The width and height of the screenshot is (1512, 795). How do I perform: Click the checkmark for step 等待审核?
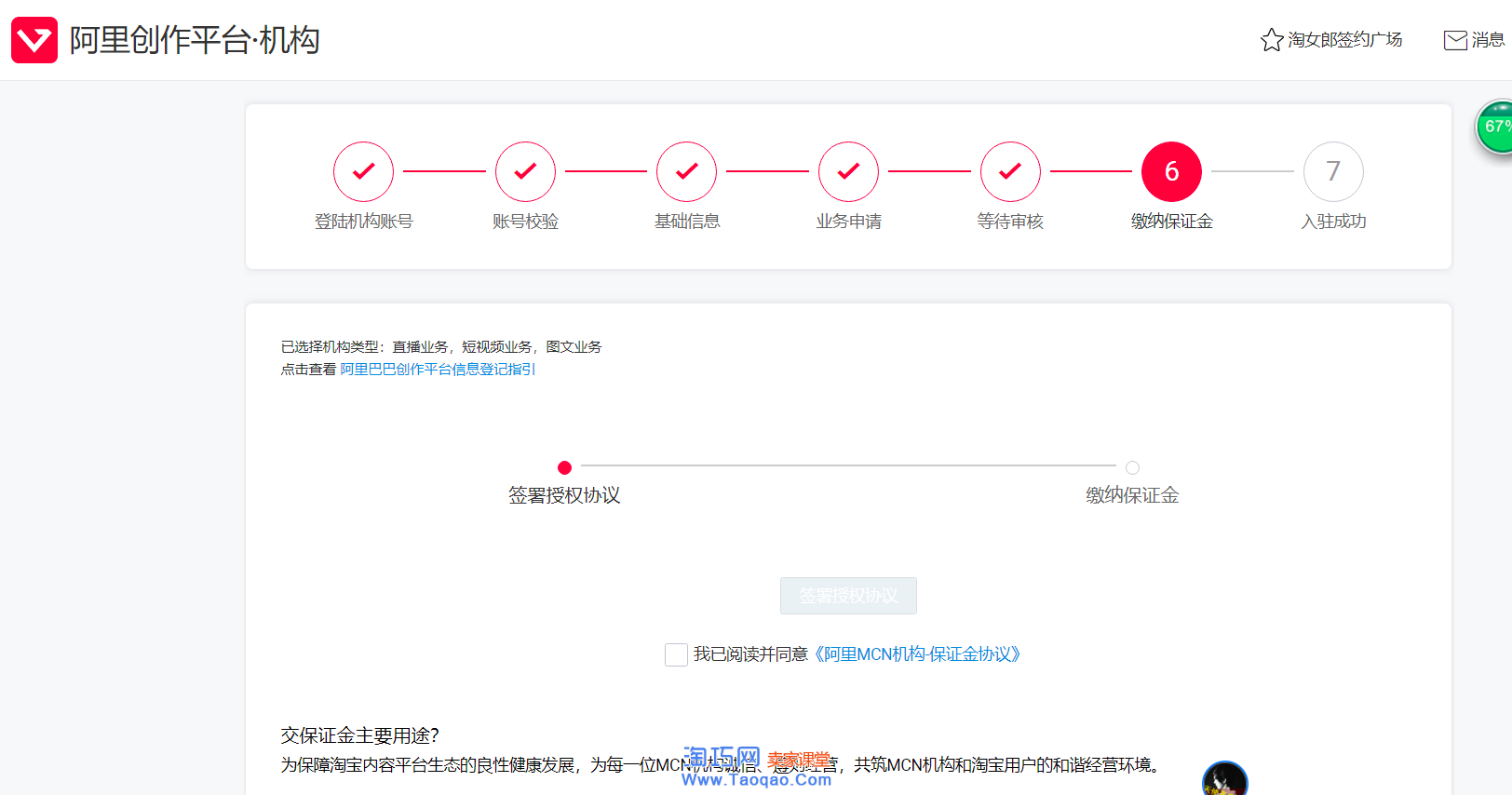[x=1010, y=171]
